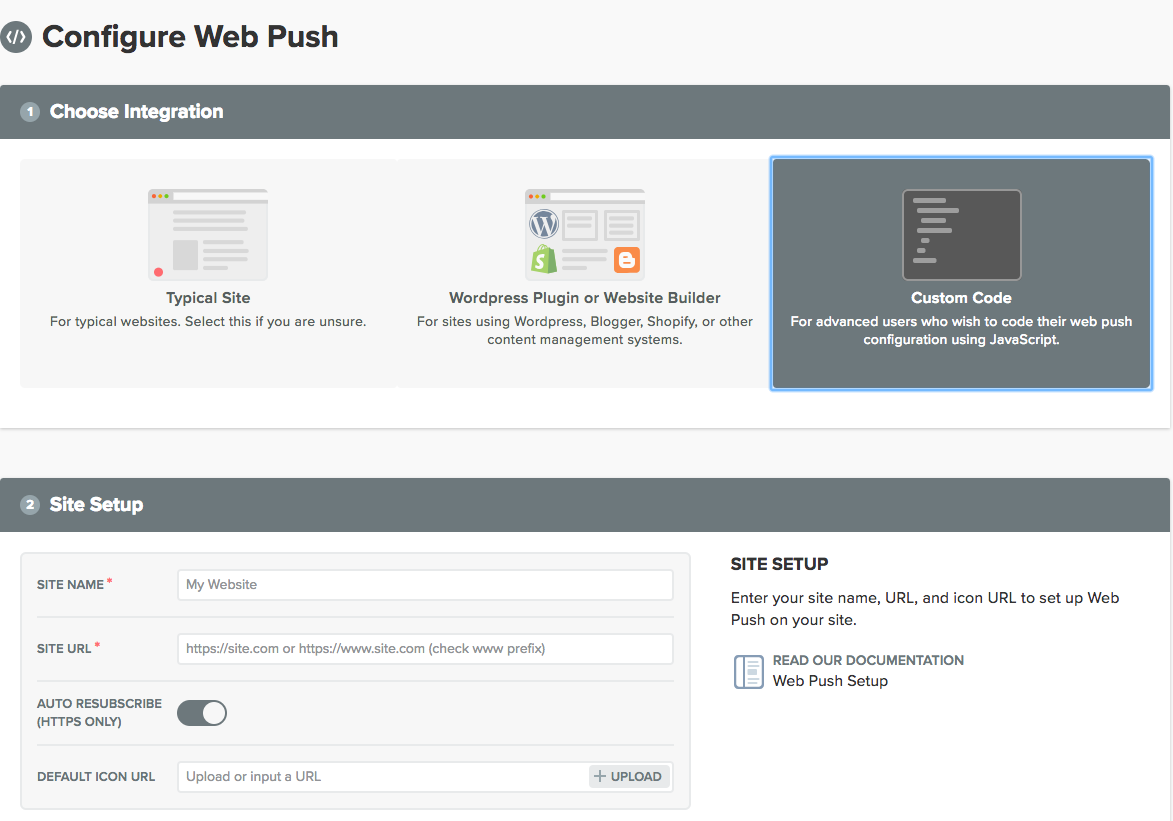Choose the Typical Site integration card
This screenshot has height=821, width=1173.
pos(208,273)
